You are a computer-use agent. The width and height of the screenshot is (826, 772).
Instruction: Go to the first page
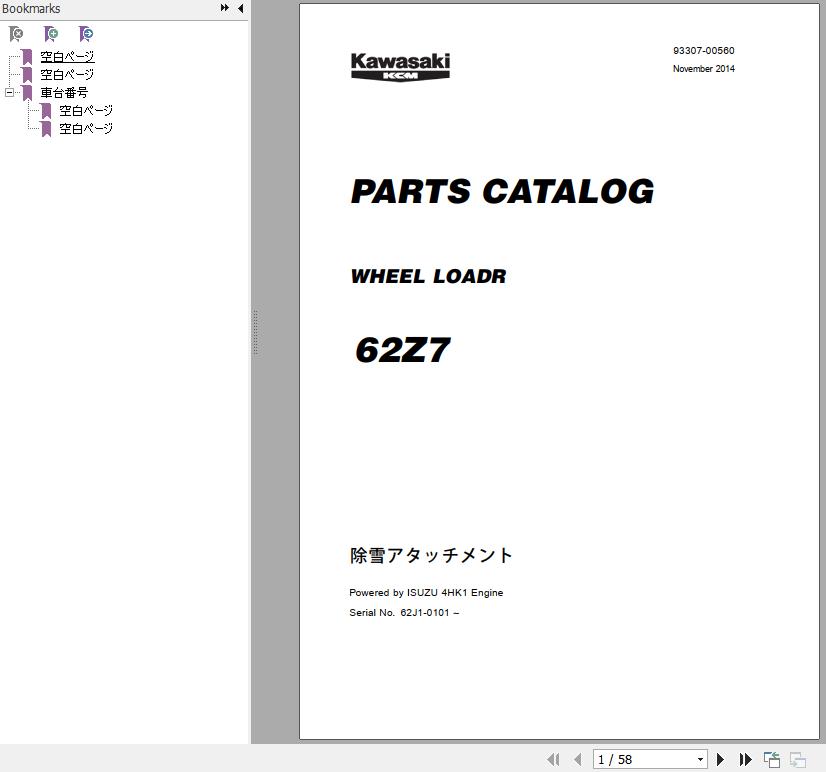(553, 759)
